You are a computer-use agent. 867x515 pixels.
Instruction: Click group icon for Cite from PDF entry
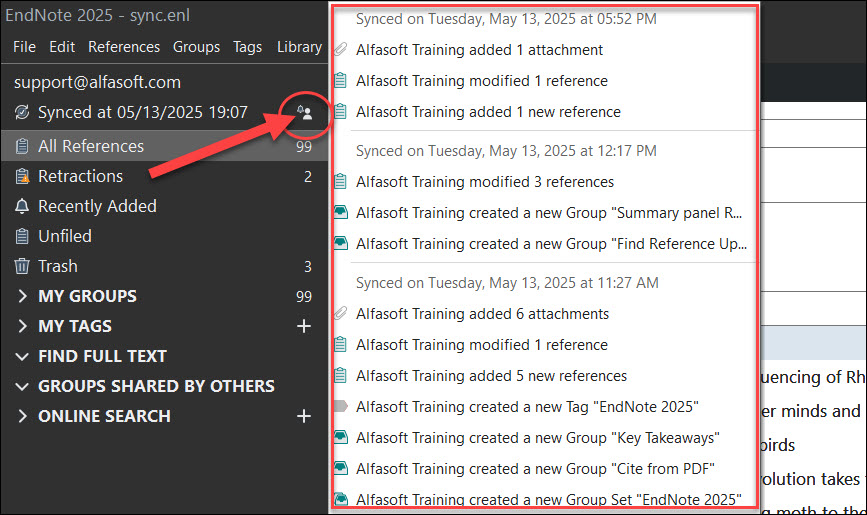coord(341,468)
